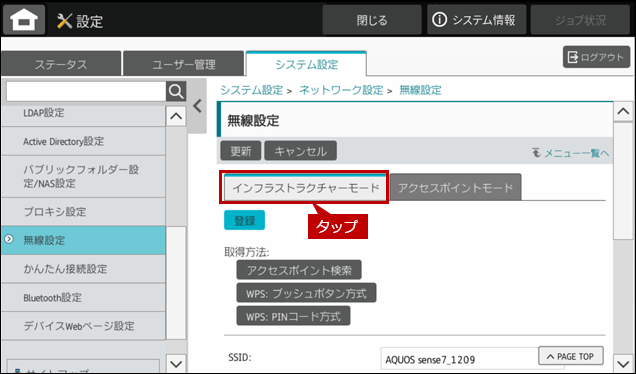
Task: Click the 無線設定 breadcrumb link
Action: click(420, 90)
